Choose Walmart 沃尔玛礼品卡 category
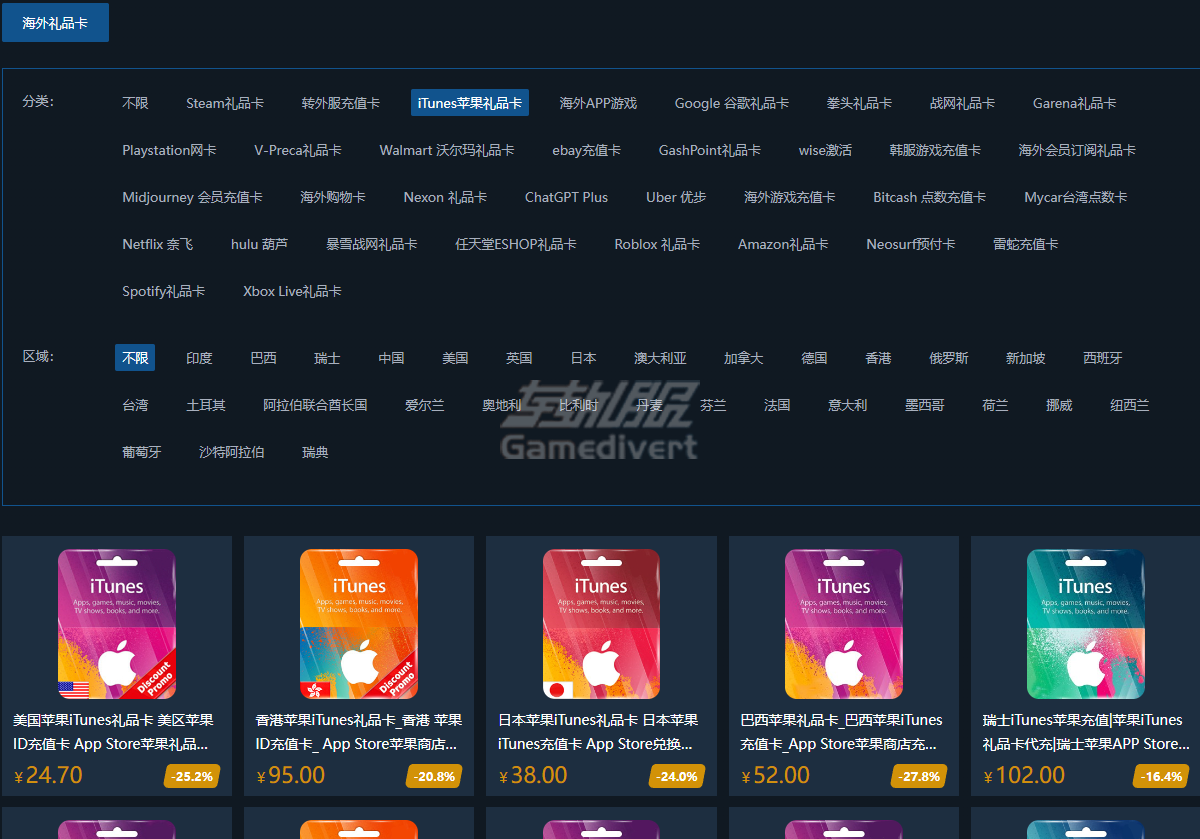1200x839 pixels. click(447, 150)
